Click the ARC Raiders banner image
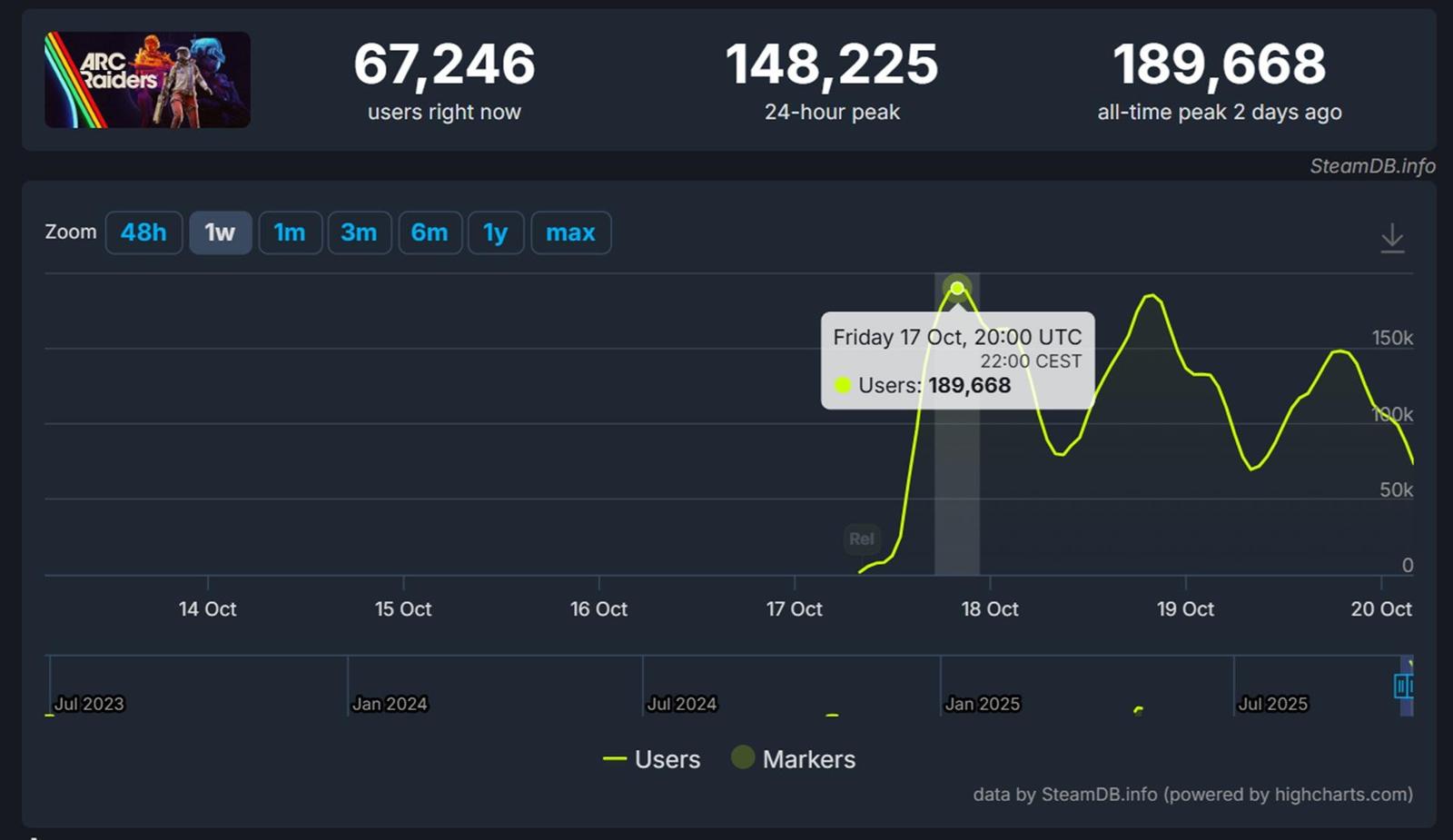1453x840 pixels. pos(148,78)
